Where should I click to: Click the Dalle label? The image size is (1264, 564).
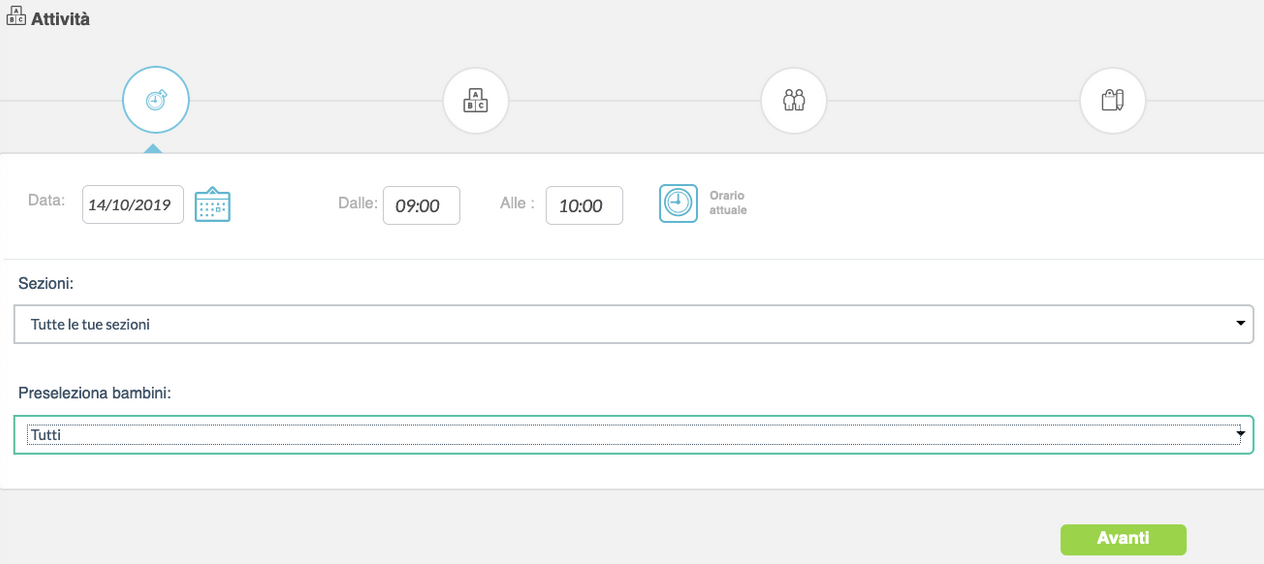(357, 203)
